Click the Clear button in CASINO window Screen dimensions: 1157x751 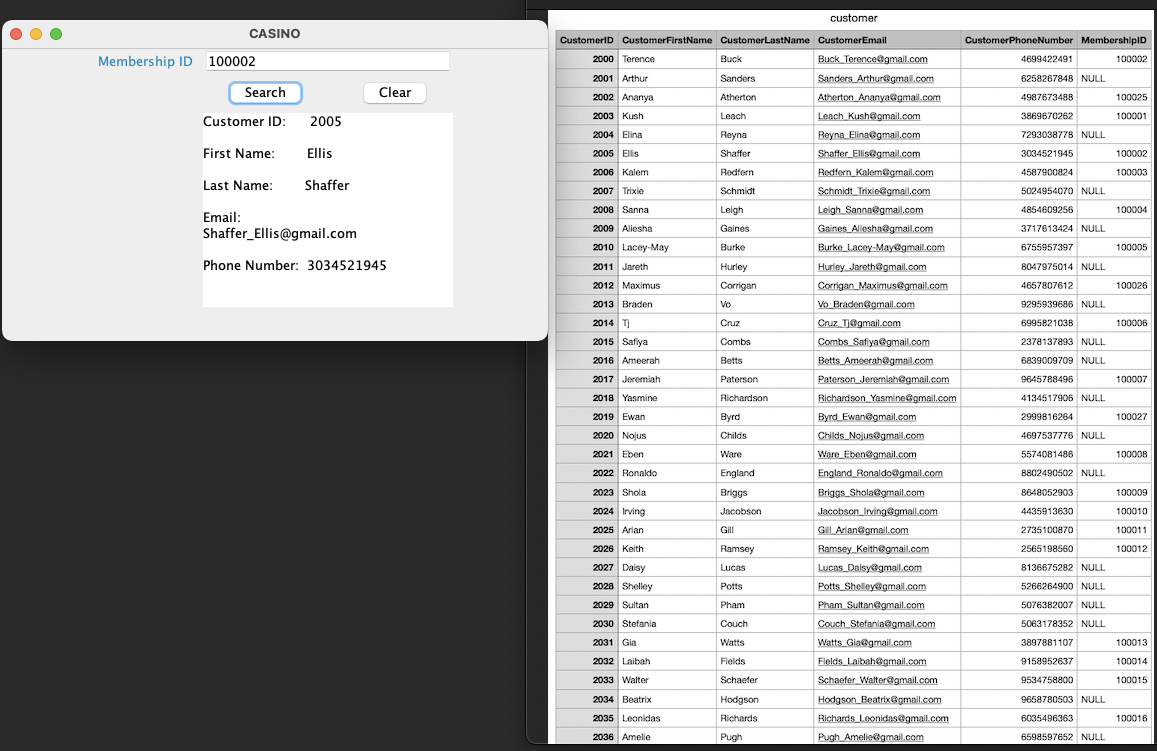point(395,92)
